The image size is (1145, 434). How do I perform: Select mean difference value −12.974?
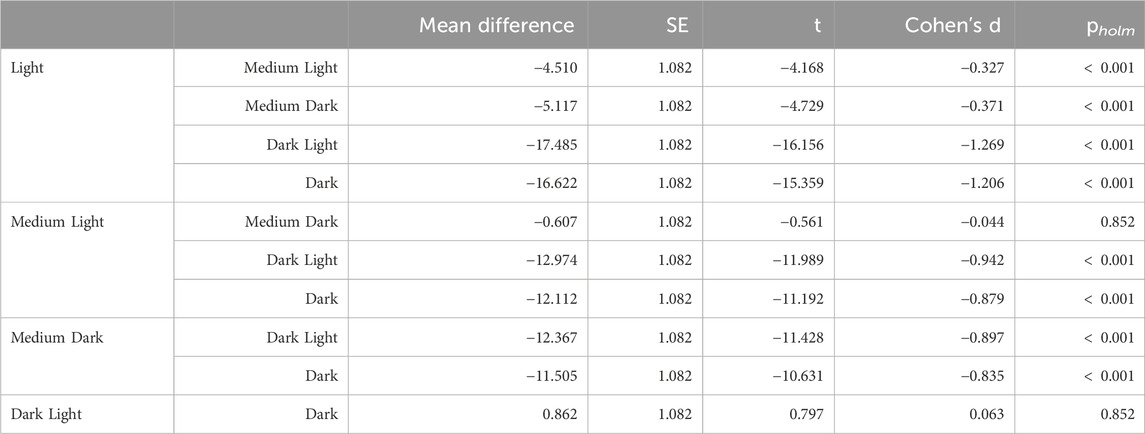tap(552, 260)
